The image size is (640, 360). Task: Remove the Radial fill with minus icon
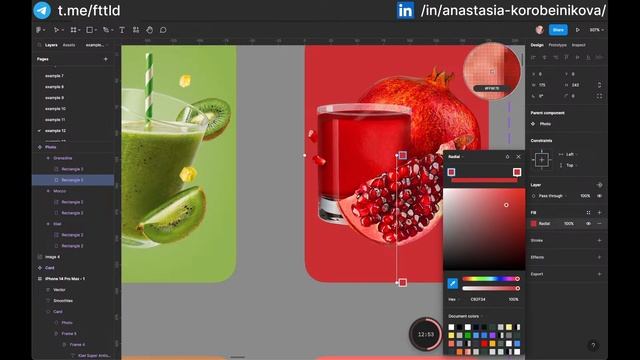pyautogui.click(x=599, y=224)
